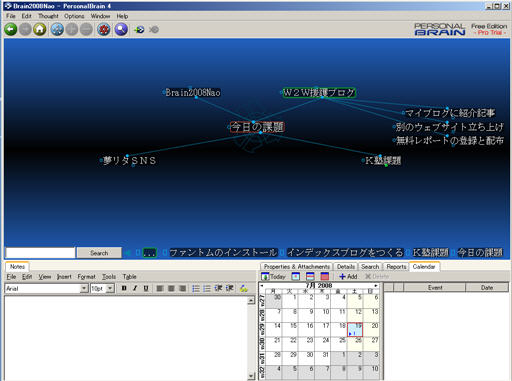The image size is (512, 381).
Task: Open the Notes Insert menu
Action: (x=64, y=277)
